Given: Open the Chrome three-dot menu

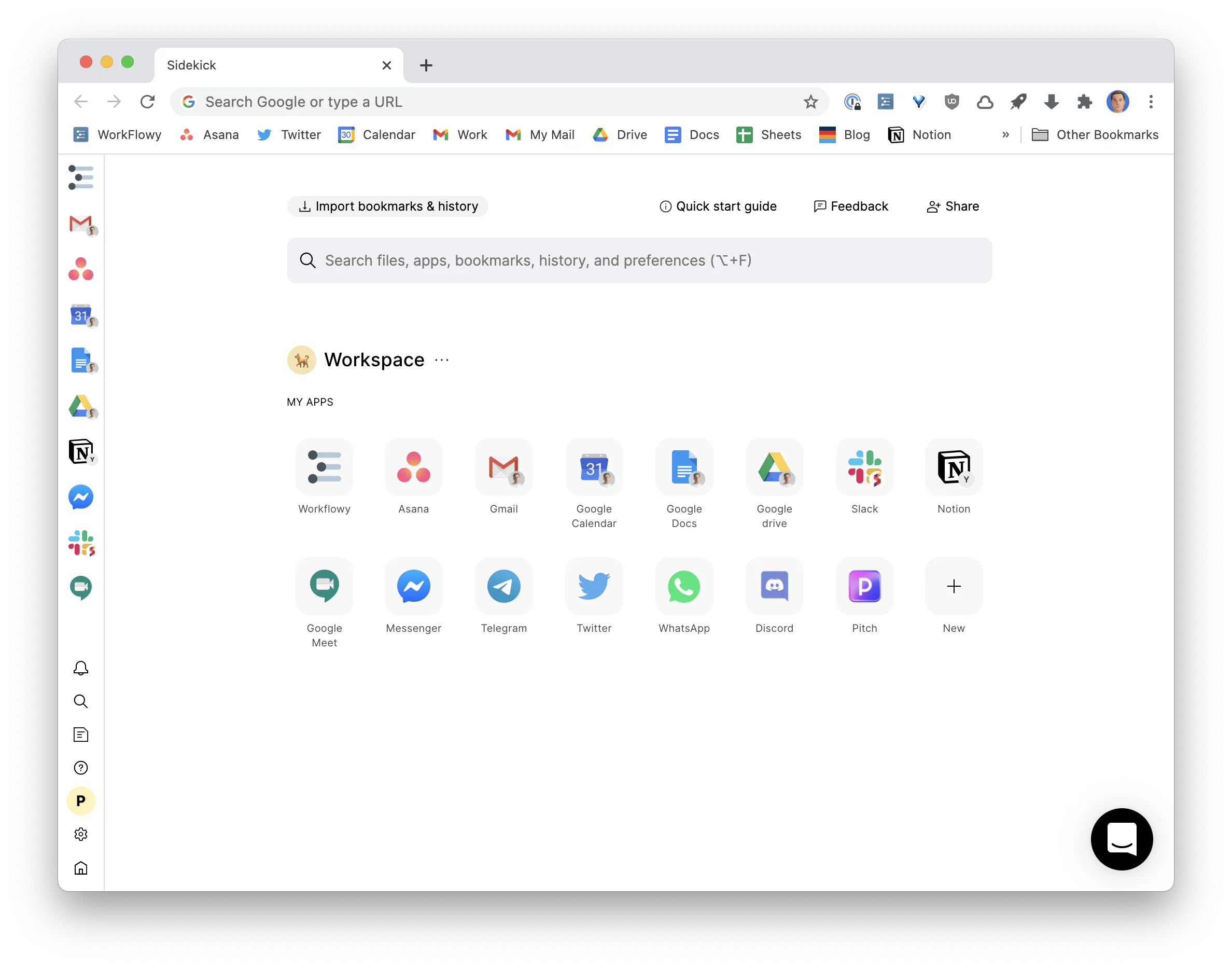Looking at the screenshot, I should pyautogui.click(x=1151, y=102).
